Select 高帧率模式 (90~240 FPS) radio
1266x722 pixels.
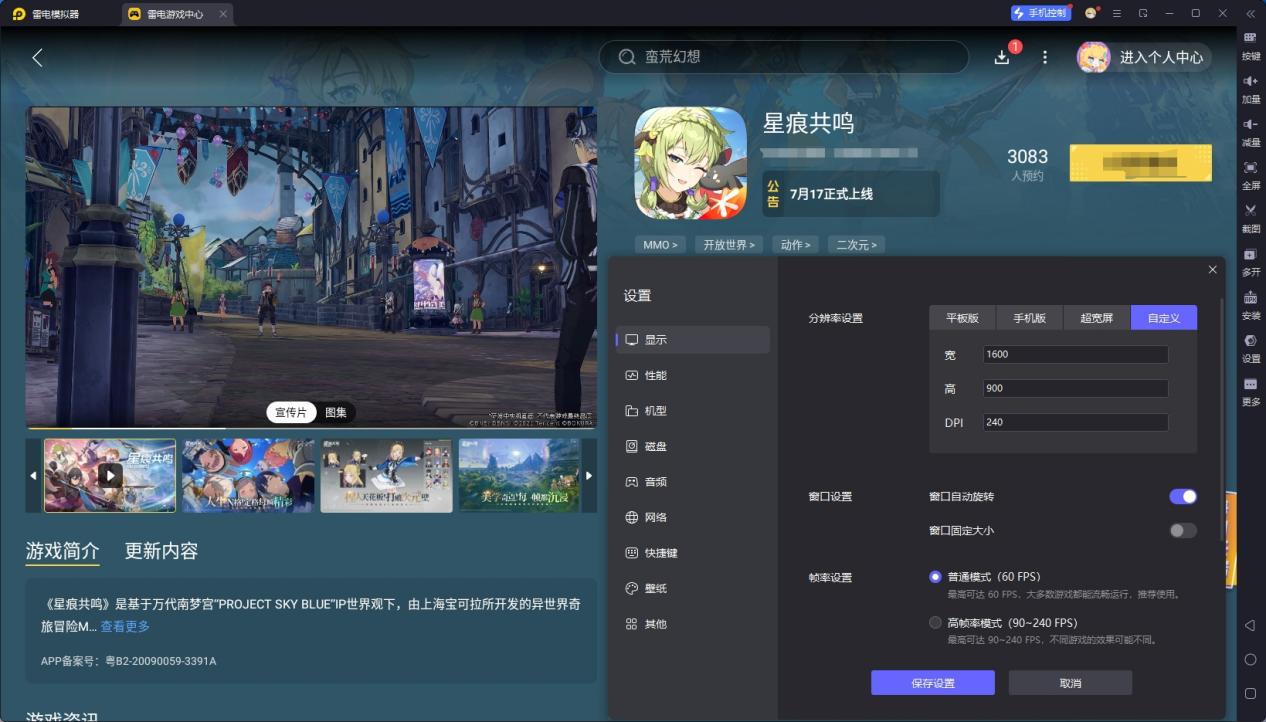935,622
